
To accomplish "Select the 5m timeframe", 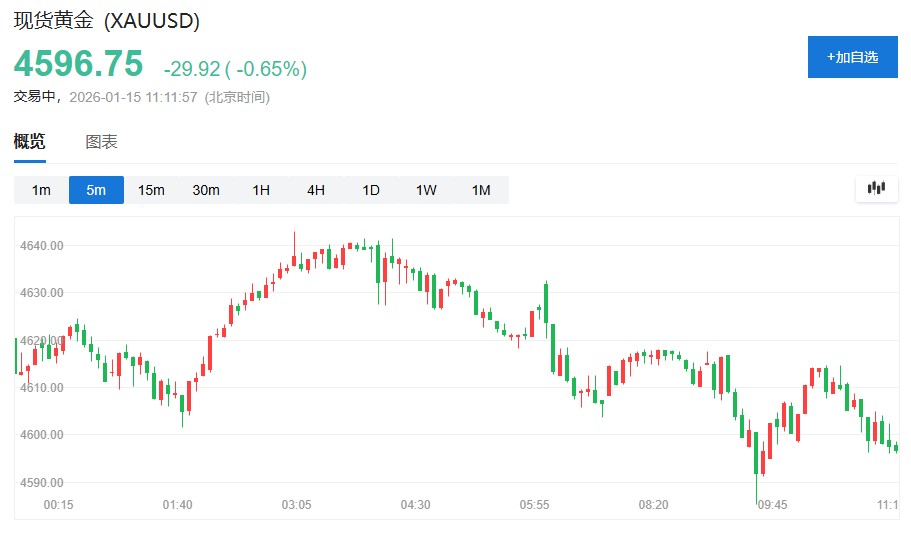I will (96, 190).
